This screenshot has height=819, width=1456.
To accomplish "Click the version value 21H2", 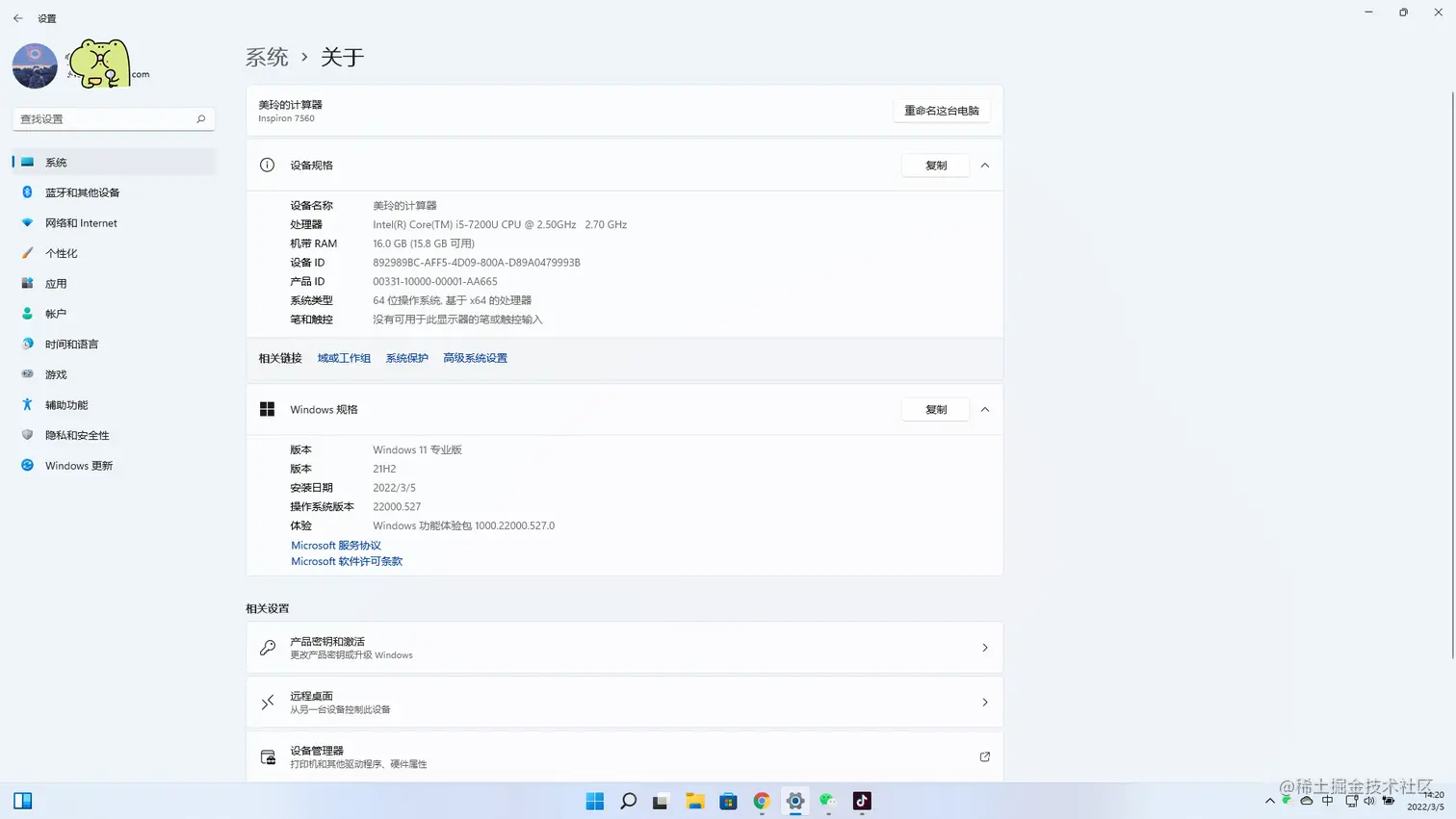I will coord(384,470).
